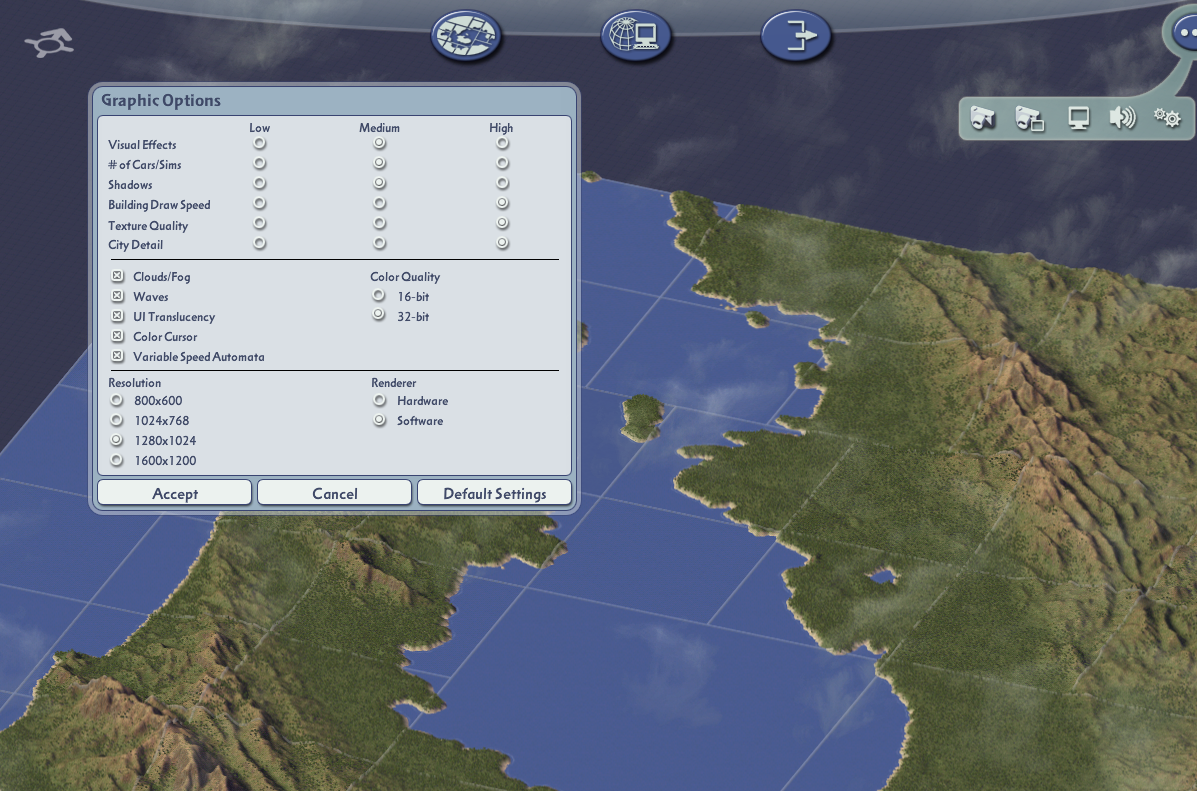1197x791 pixels.
Task: Open the gears game settings icon
Action: [1167, 118]
